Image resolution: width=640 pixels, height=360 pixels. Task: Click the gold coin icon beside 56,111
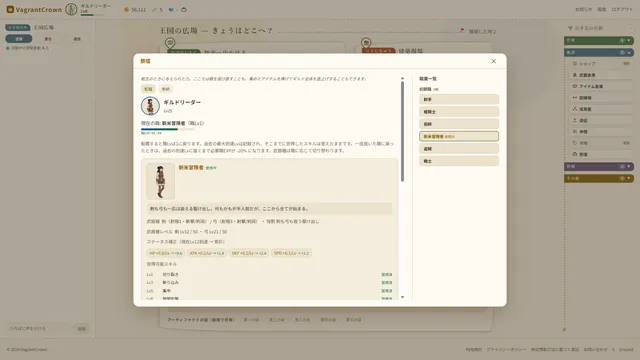(x=127, y=10)
